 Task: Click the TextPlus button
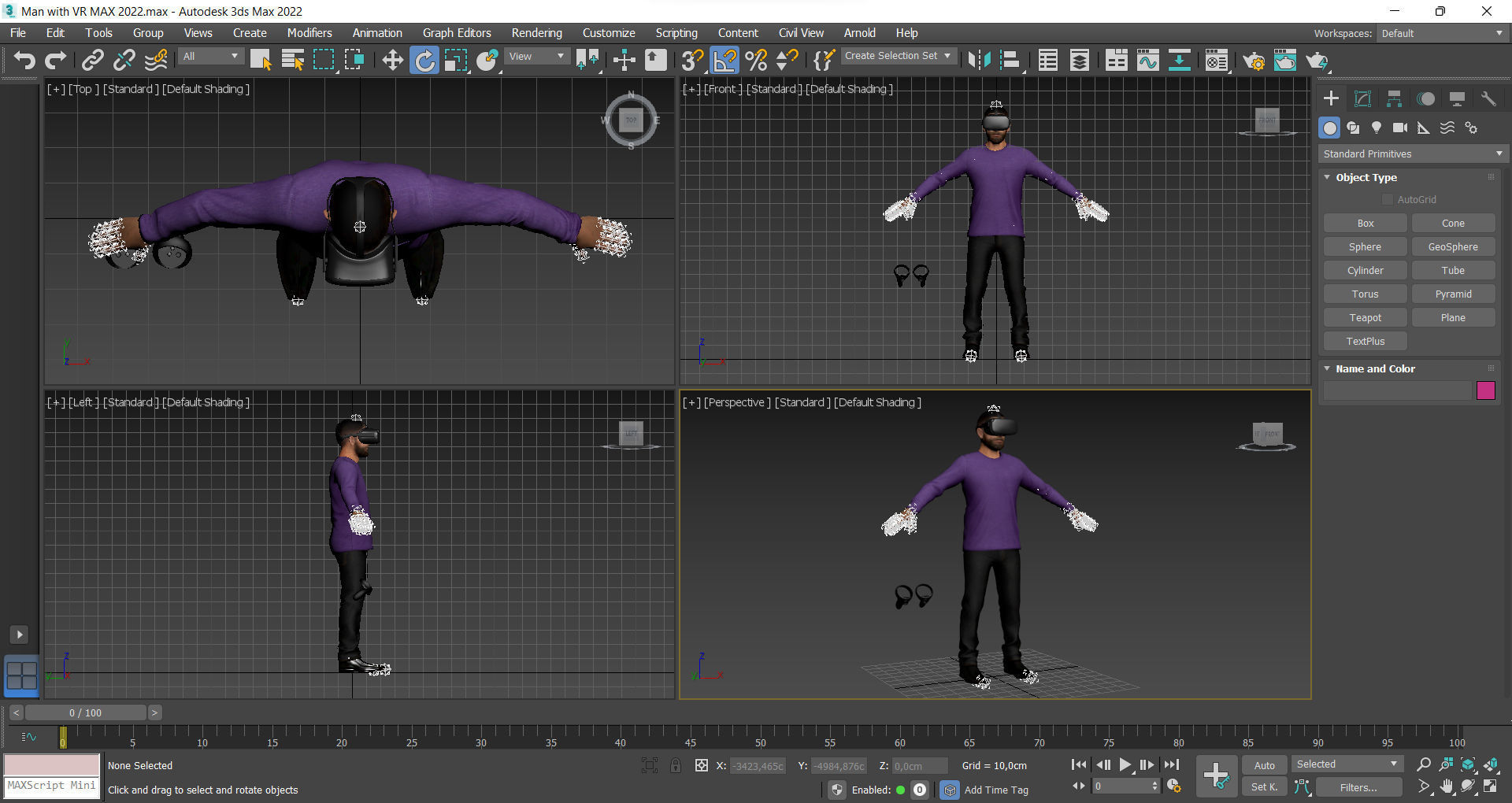[x=1366, y=342]
